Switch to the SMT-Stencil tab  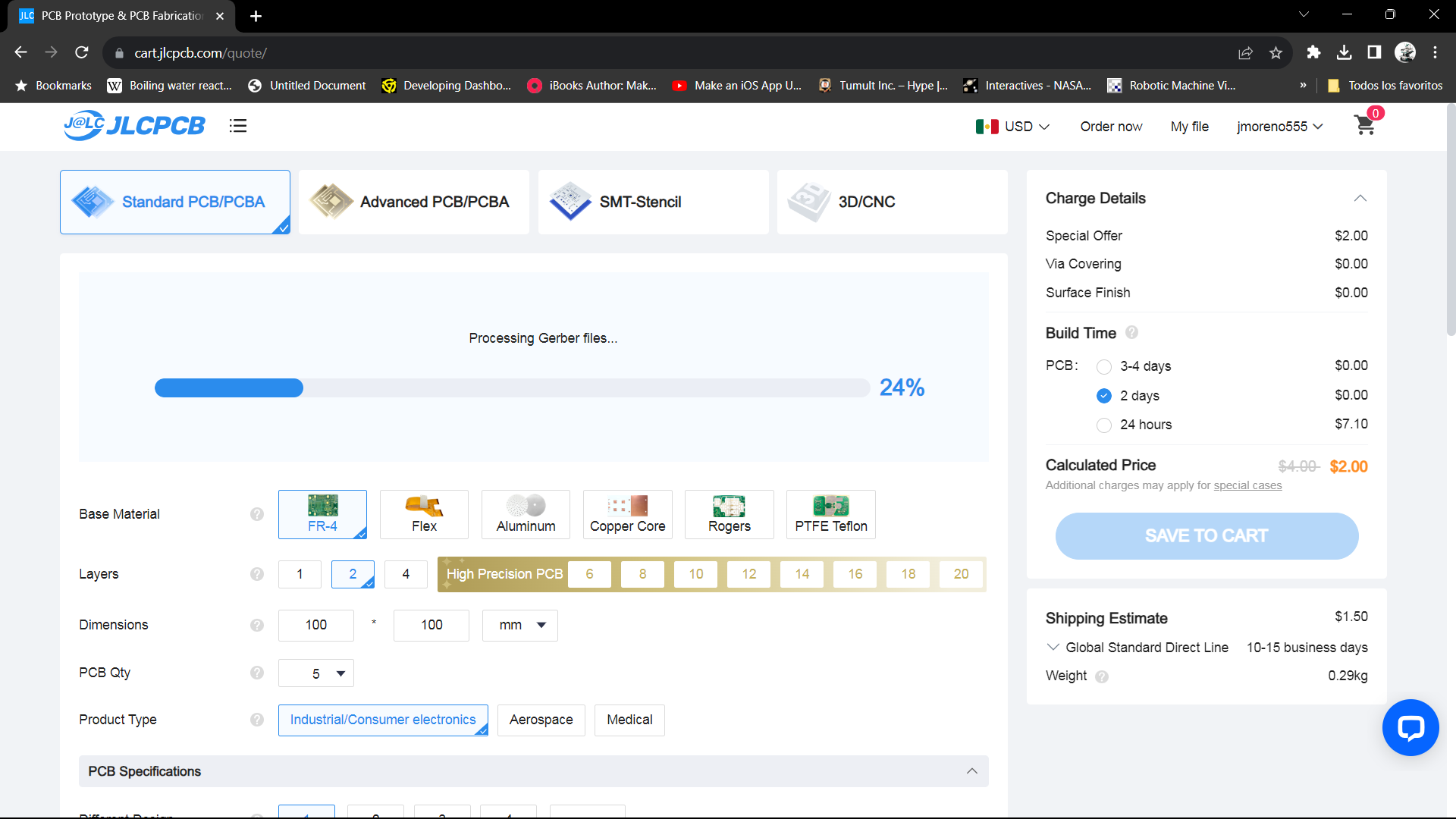(653, 202)
